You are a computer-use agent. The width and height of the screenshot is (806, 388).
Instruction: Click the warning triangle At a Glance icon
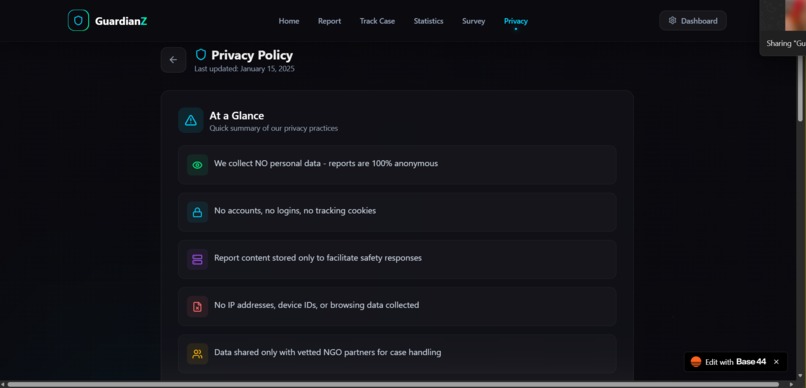coord(191,120)
